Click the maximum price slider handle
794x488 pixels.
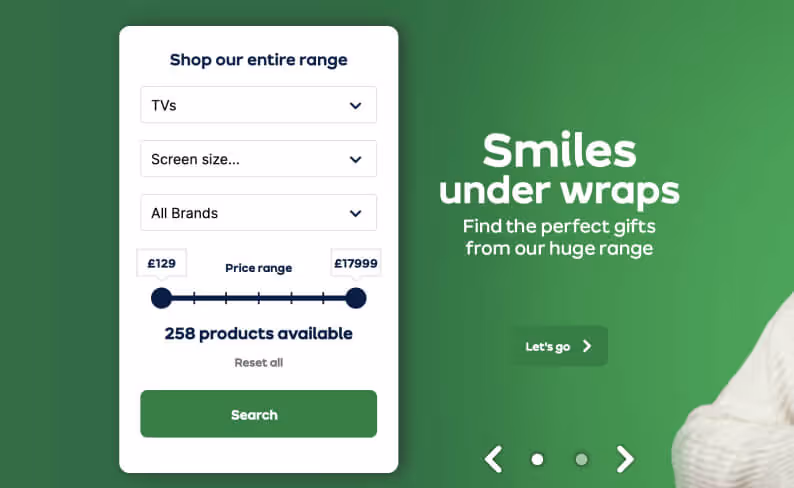[x=356, y=298]
